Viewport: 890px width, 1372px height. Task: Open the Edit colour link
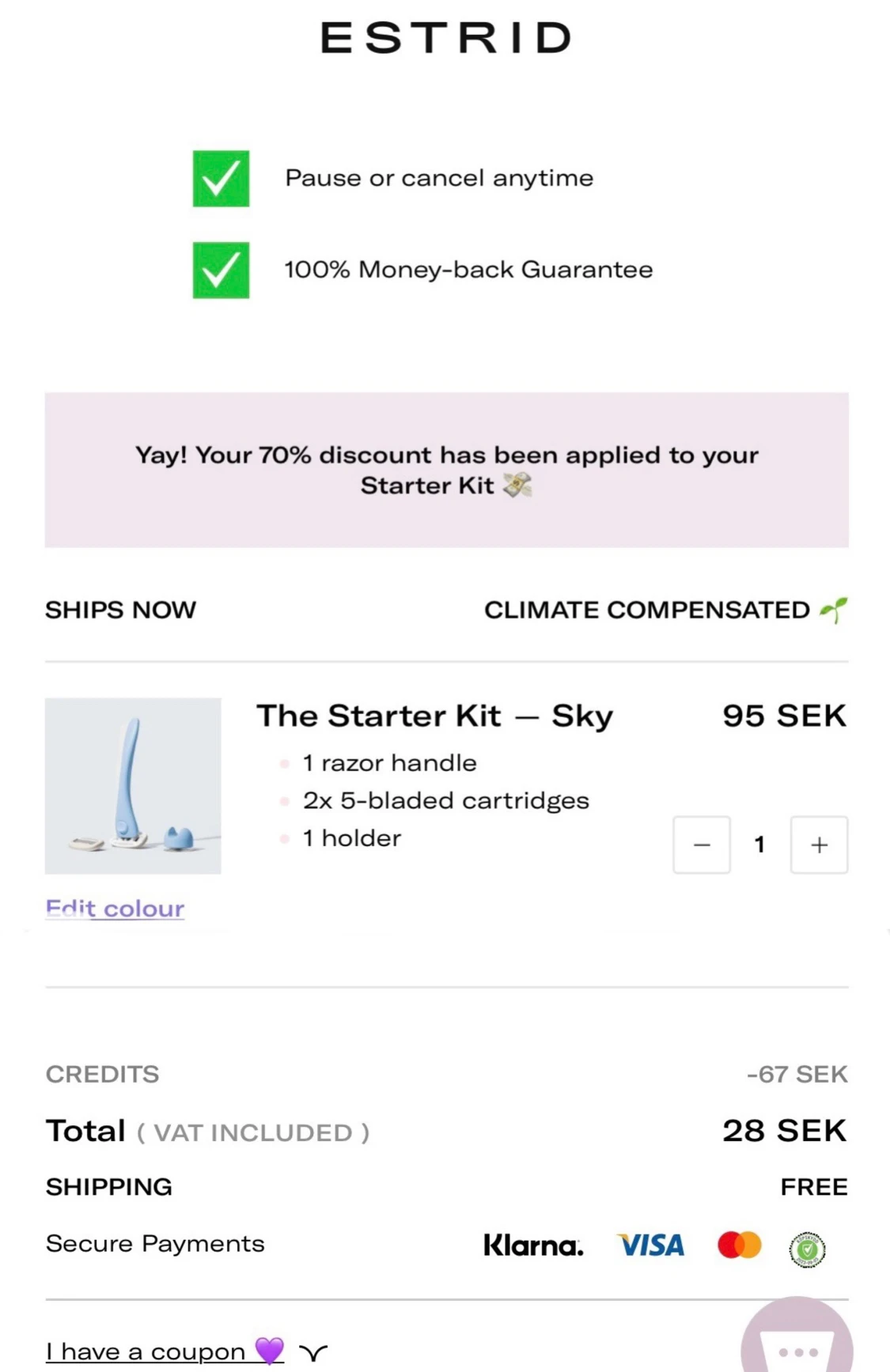point(115,908)
